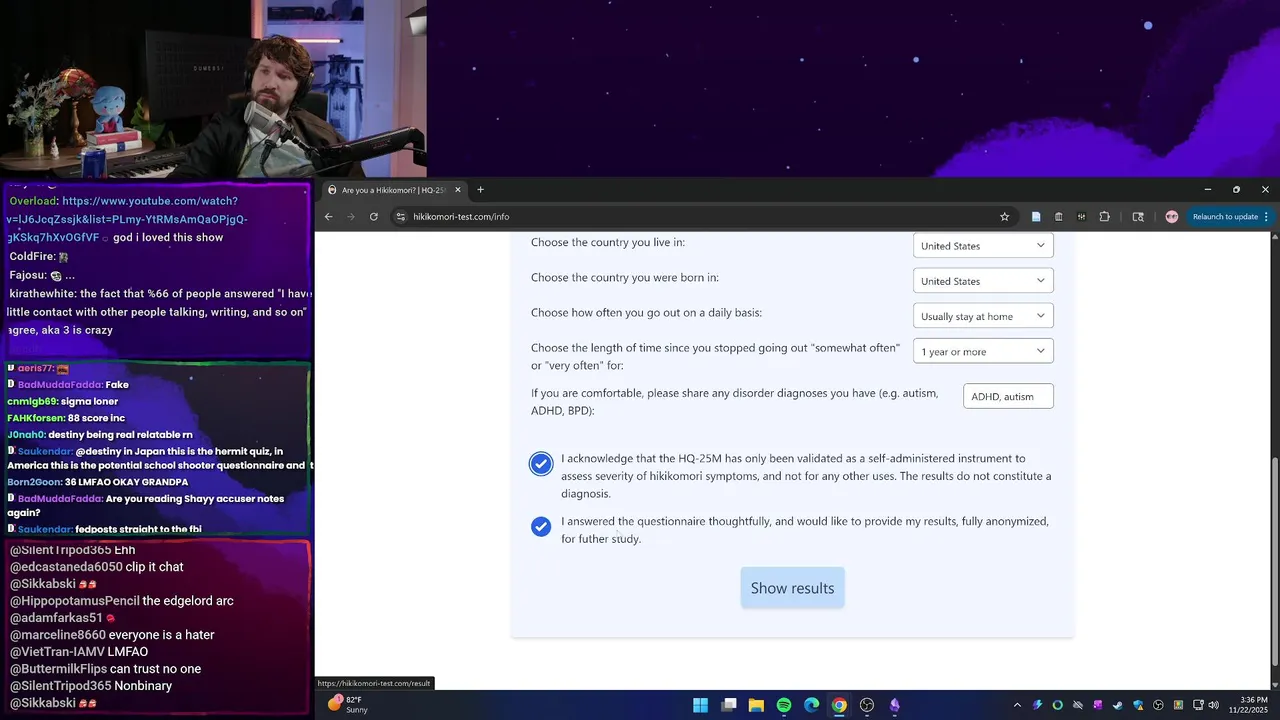
Task: Select the 'Are you a Hikikomori?' tab
Action: (x=393, y=190)
